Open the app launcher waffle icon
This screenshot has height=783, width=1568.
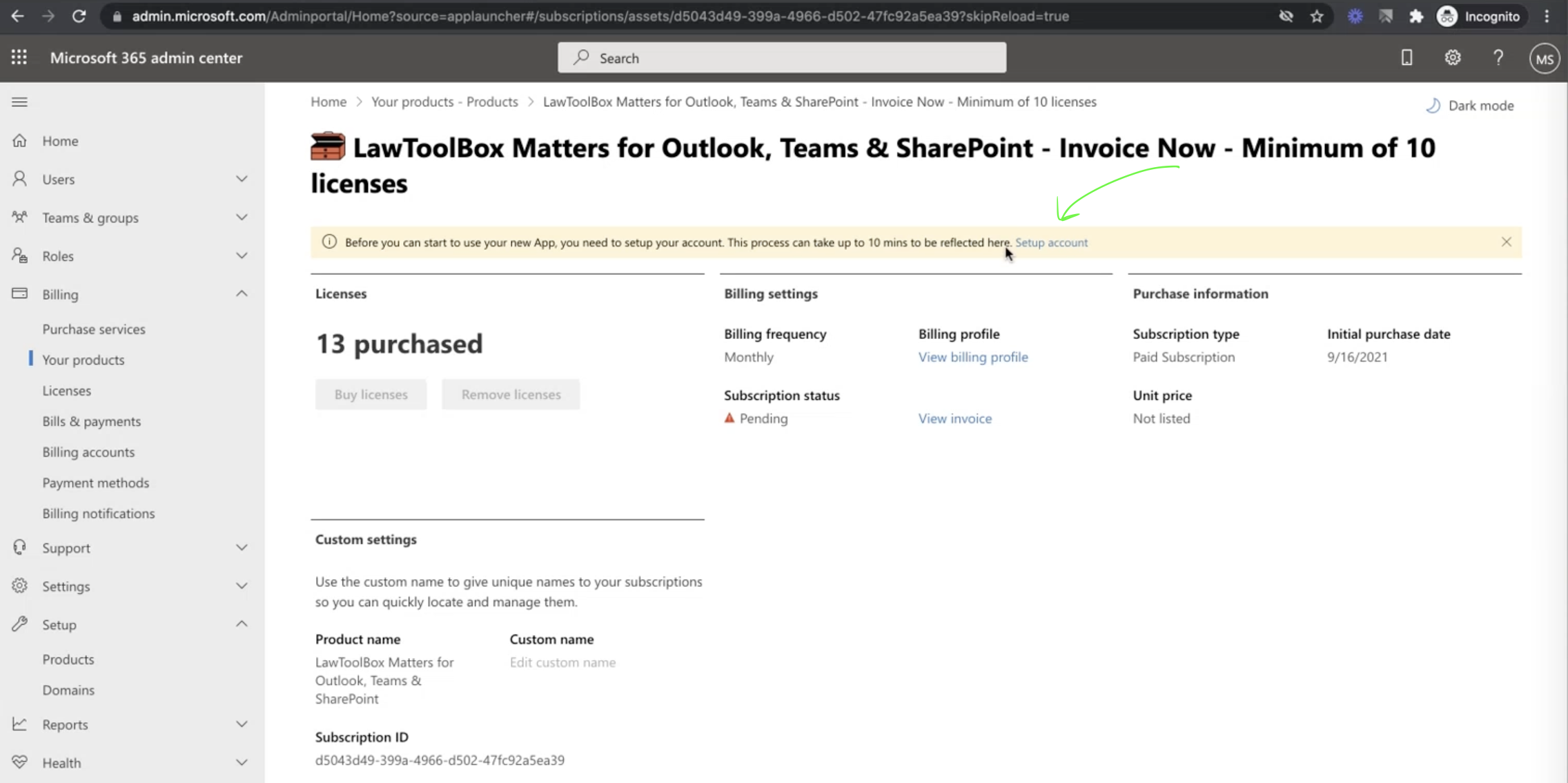coord(19,57)
